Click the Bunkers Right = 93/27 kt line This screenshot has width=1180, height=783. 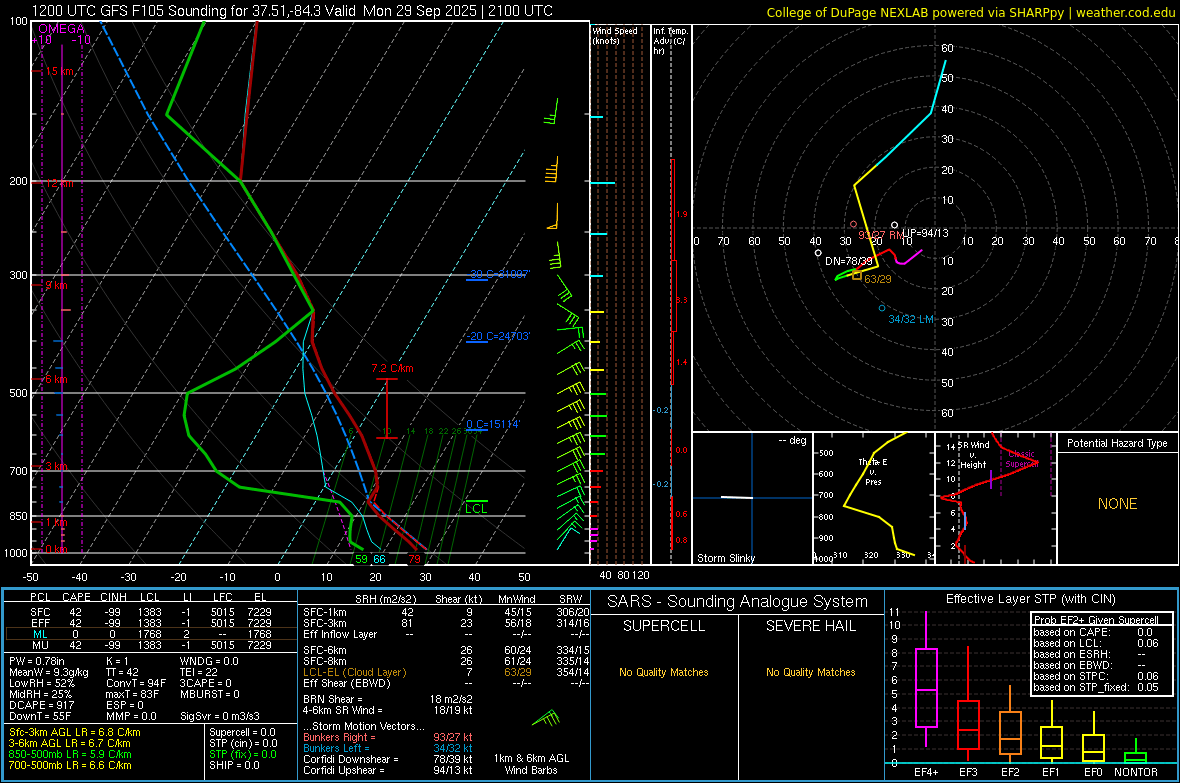388,737
